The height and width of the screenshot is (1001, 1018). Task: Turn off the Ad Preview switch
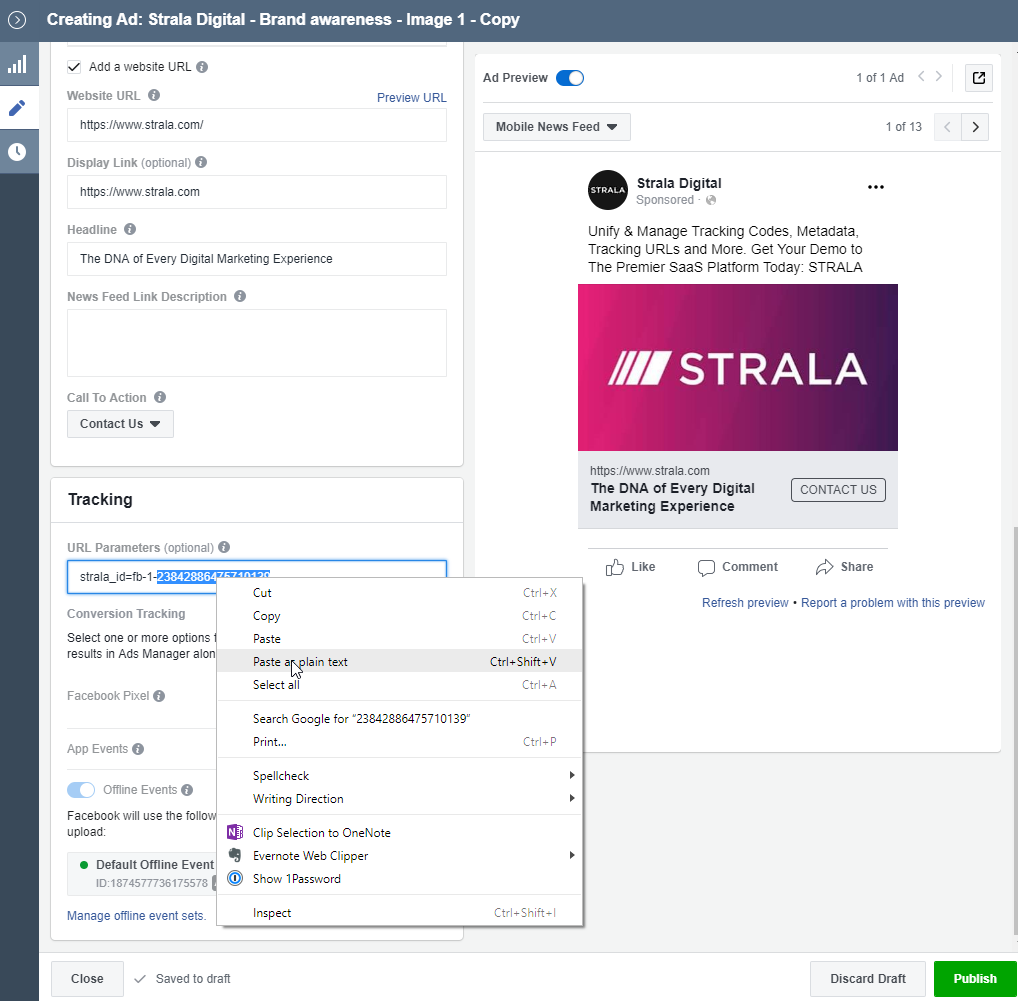(570, 78)
